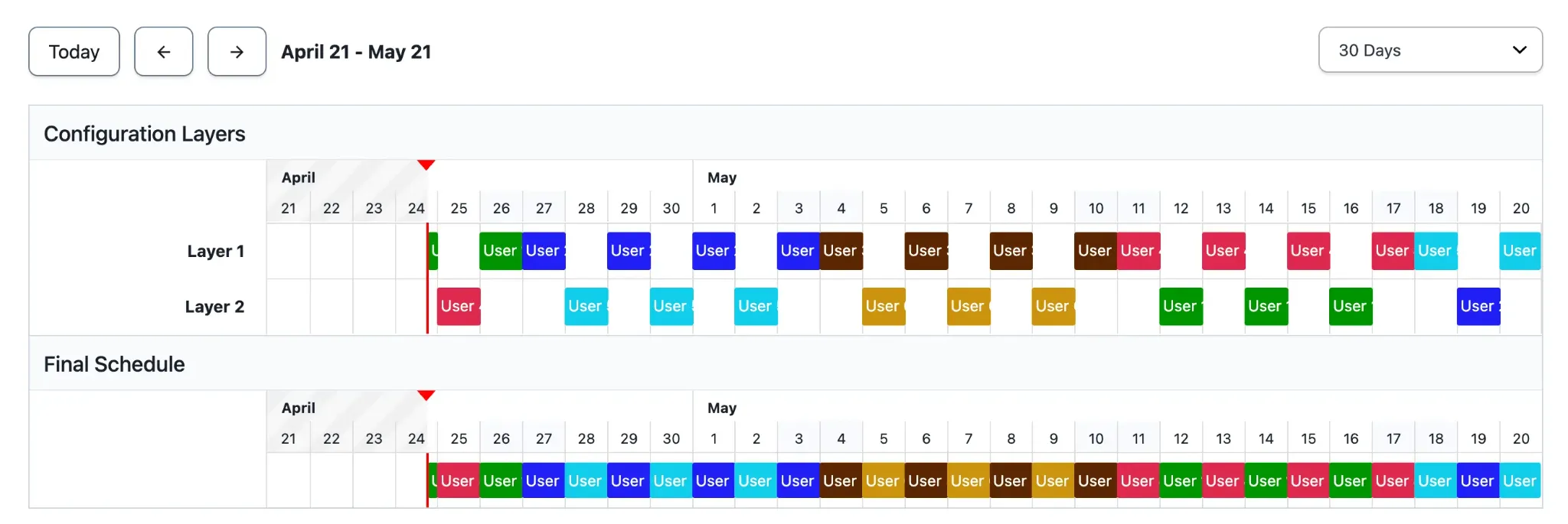Select Final Schedule cyan shift on May 18
1568x524 pixels.
1436,481
